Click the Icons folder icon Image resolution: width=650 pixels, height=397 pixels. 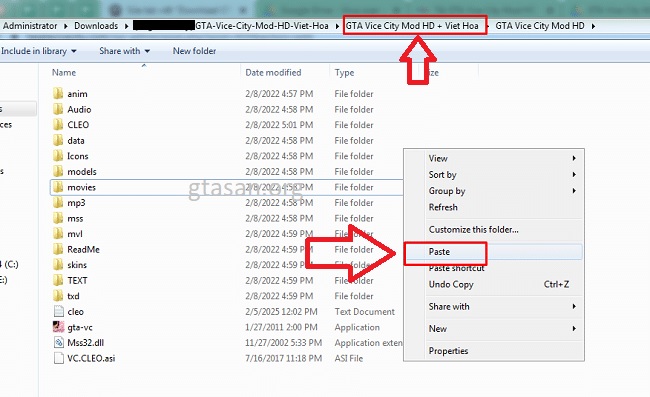tap(58, 156)
